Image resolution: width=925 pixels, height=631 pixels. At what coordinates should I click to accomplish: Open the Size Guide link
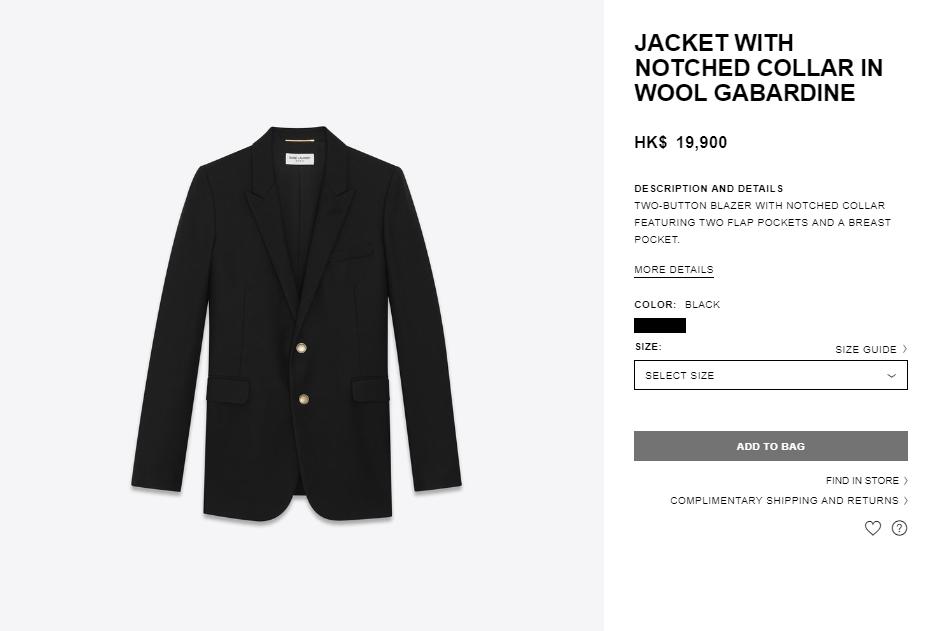[x=866, y=350]
